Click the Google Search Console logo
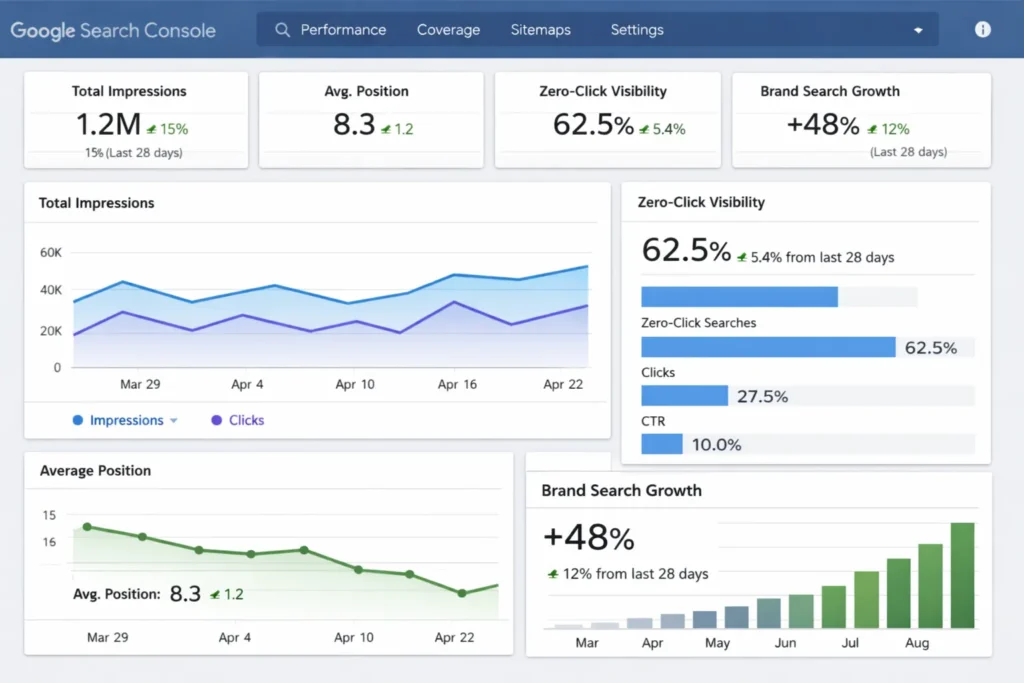The height and width of the screenshot is (683, 1024). coord(112,30)
